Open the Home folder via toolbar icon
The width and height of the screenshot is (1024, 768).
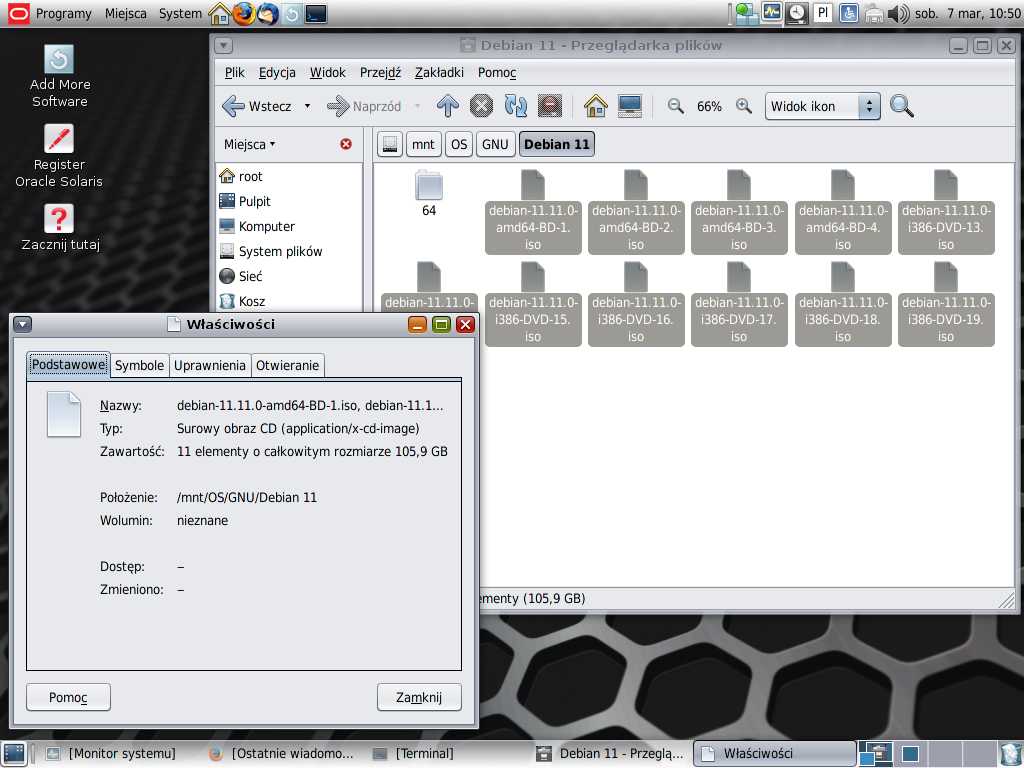click(596, 106)
